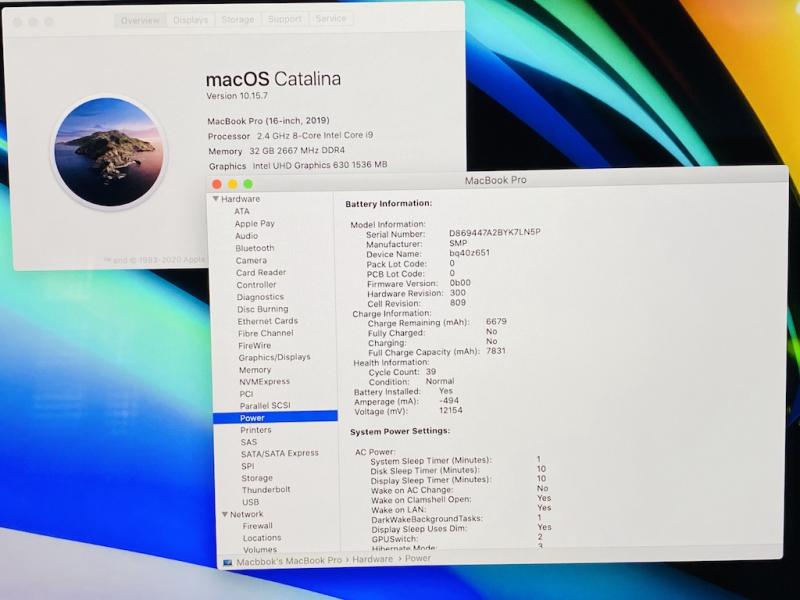Open the Service tab in About This Mac
This screenshot has height=600, width=800.
point(331,18)
